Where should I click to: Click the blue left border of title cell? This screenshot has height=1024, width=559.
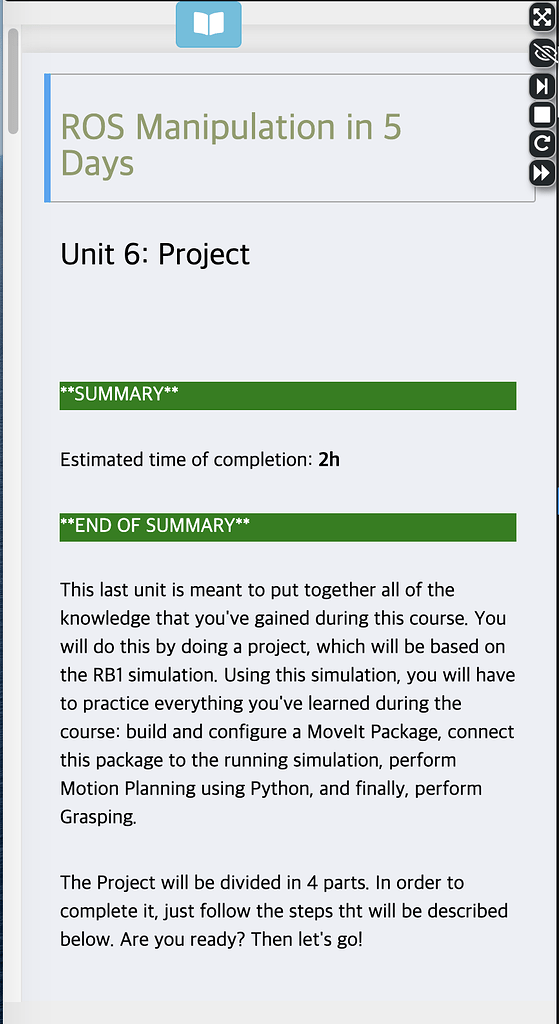[x=47, y=138]
